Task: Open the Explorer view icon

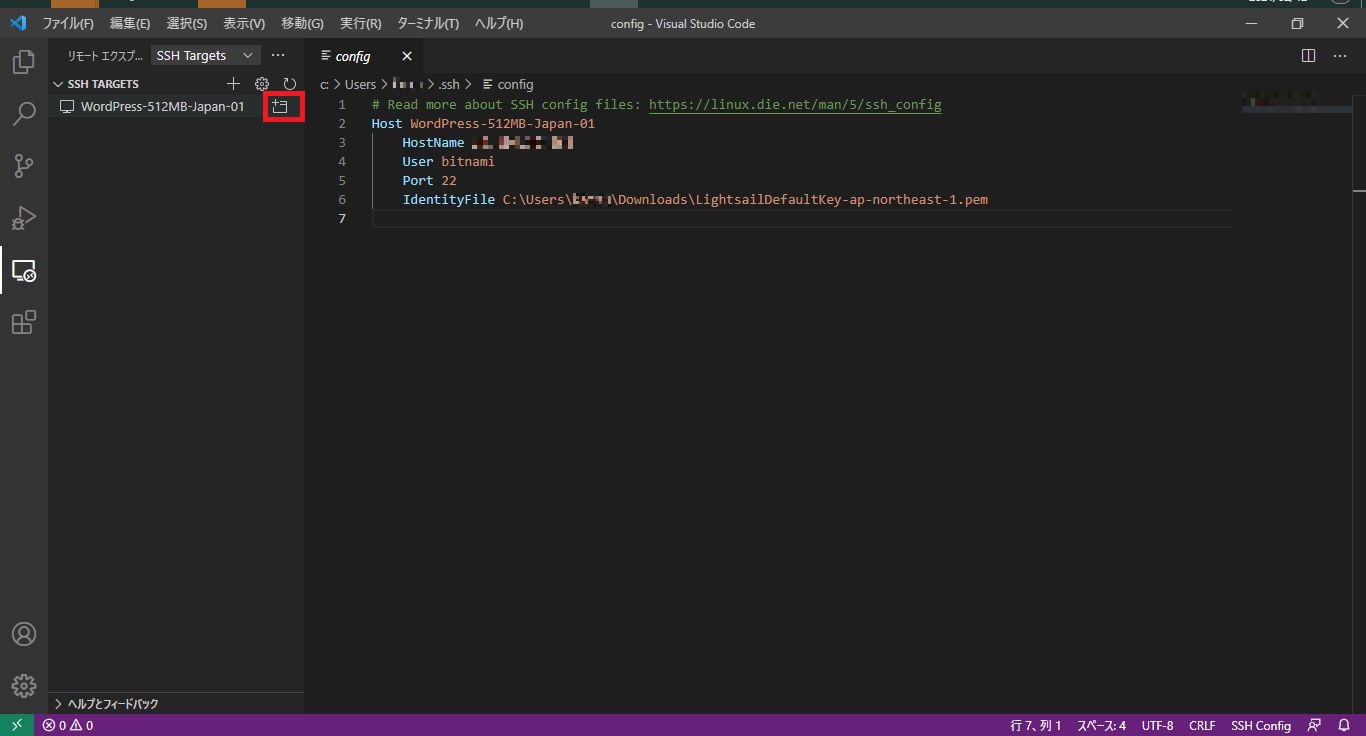Action: click(23, 62)
